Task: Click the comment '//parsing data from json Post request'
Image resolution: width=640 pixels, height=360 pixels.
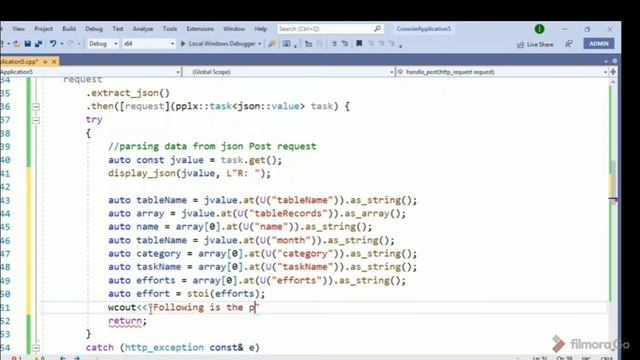Action: 212,147
